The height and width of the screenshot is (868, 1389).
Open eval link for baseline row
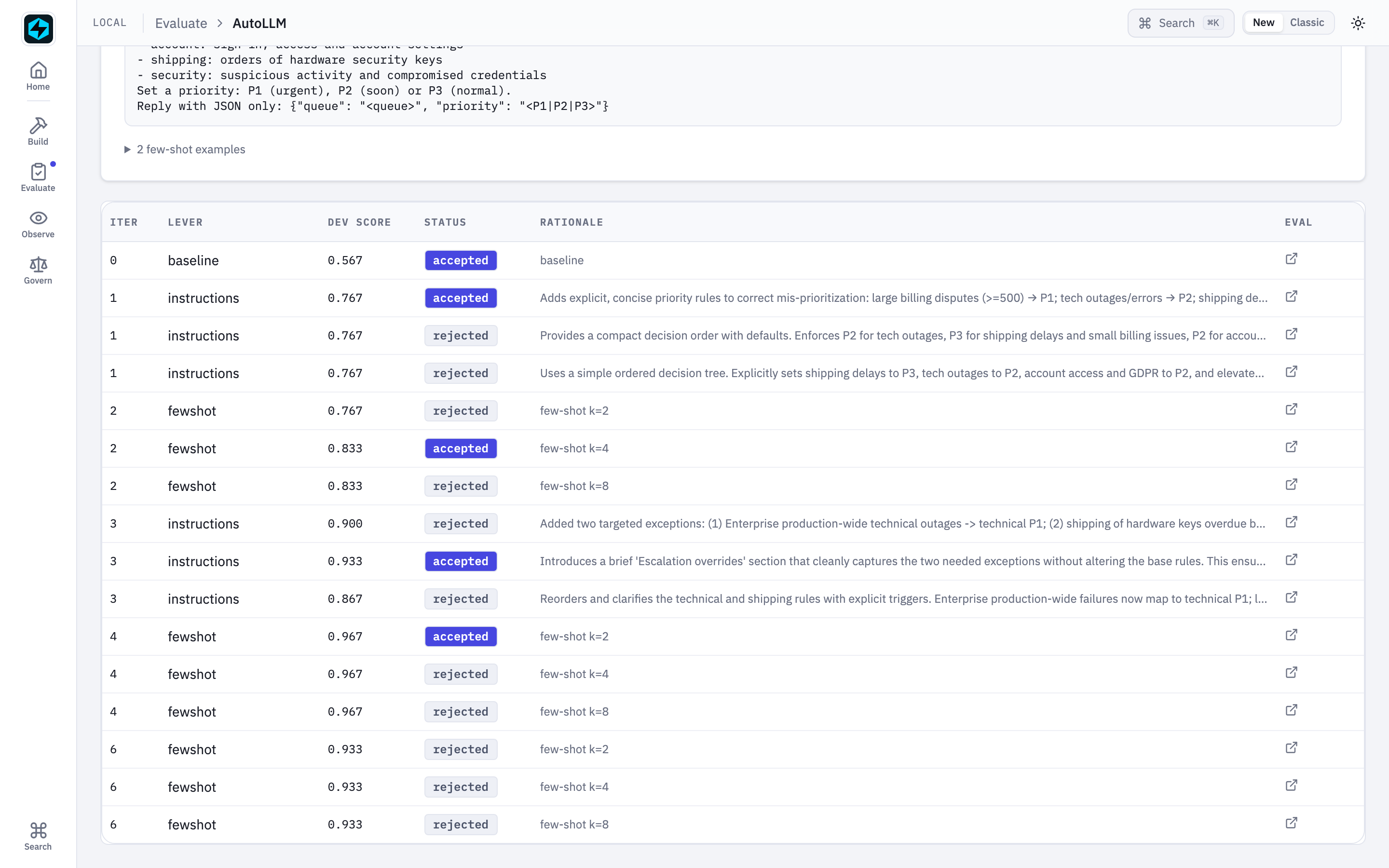coord(1292,259)
